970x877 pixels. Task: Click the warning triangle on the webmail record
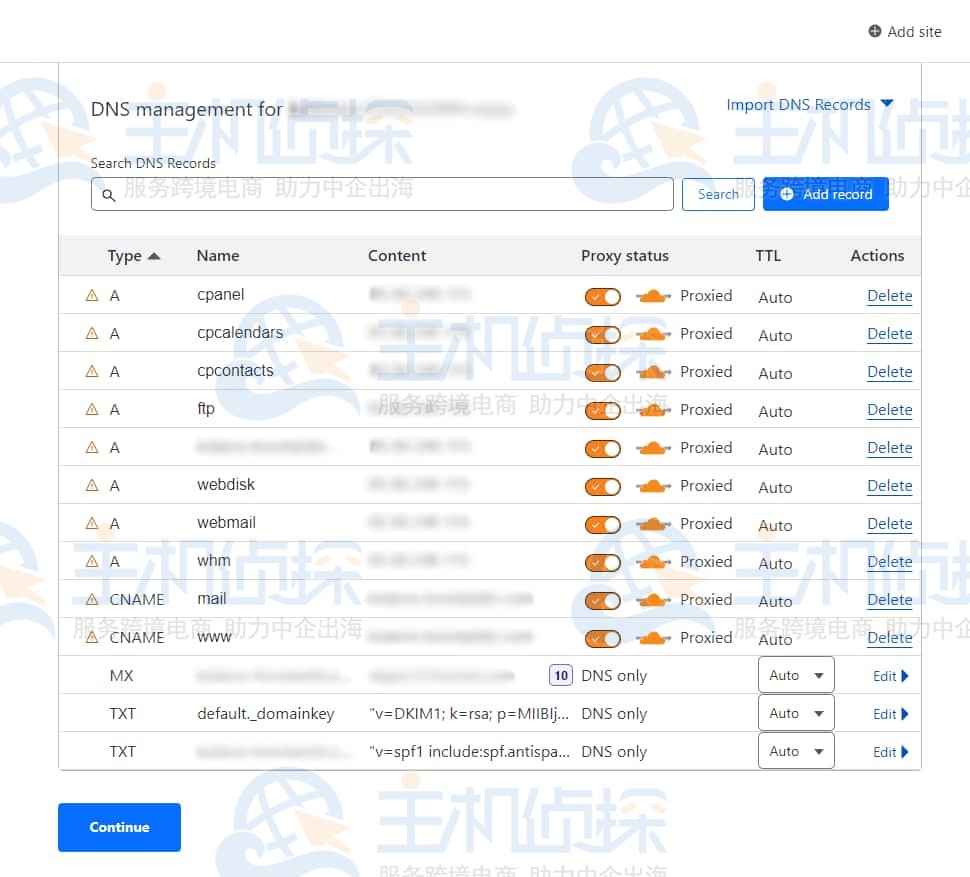pos(91,523)
